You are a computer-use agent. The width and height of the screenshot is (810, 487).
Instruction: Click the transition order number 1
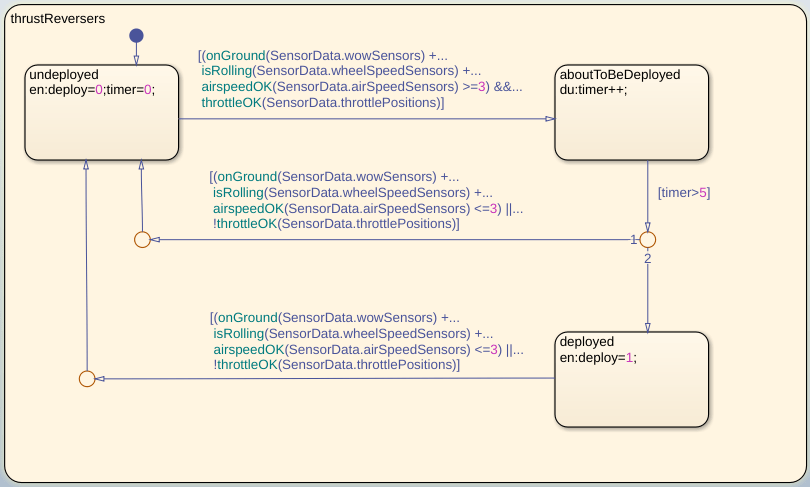pos(633,239)
